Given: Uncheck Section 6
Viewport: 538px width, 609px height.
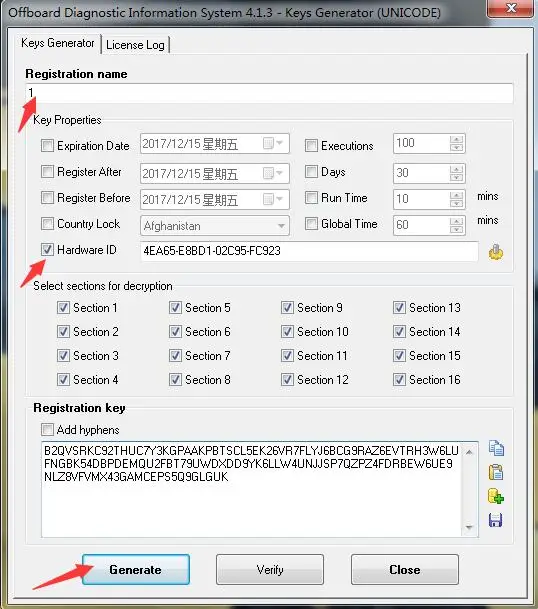Looking at the screenshot, I should (175, 332).
